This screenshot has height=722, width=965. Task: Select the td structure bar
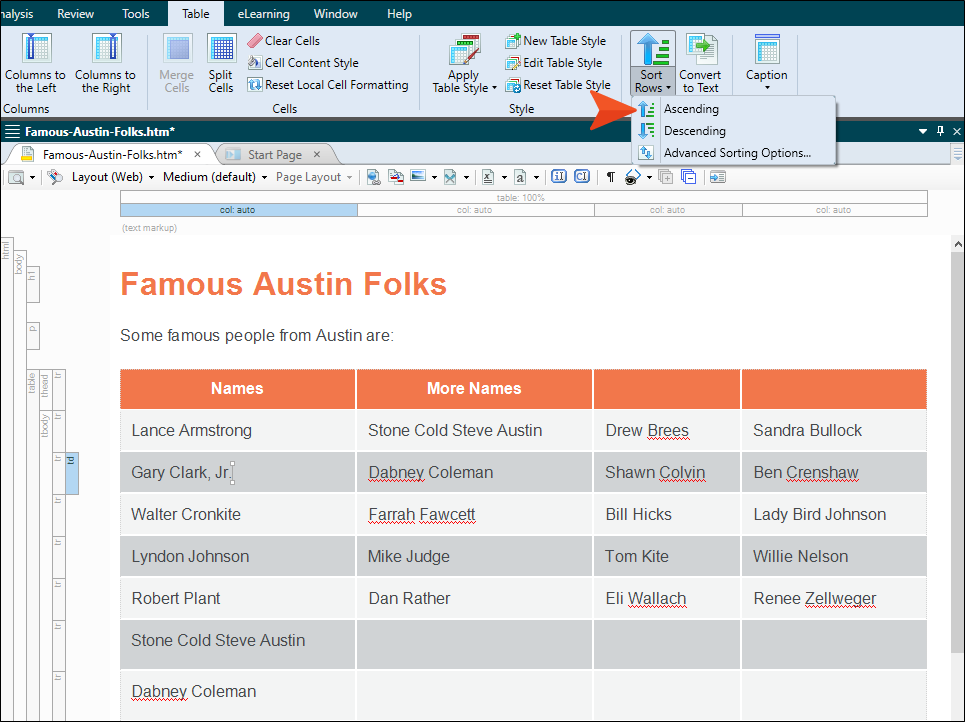coord(71,473)
